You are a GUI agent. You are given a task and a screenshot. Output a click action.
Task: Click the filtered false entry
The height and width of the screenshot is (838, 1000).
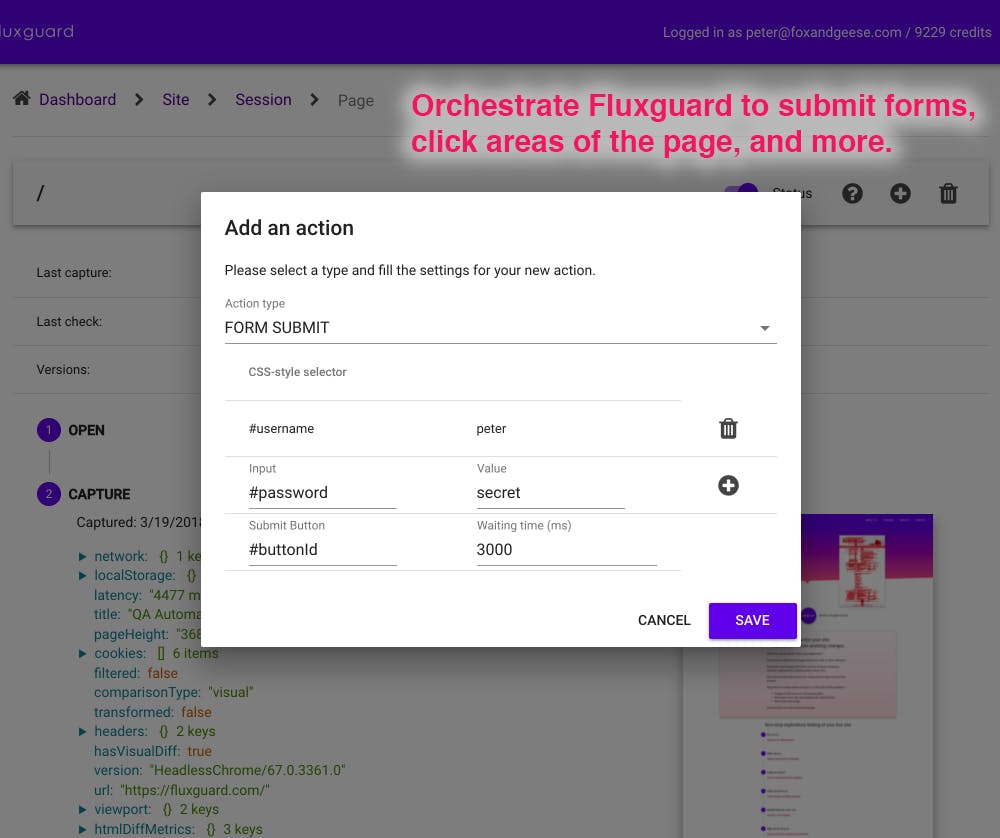136,673
